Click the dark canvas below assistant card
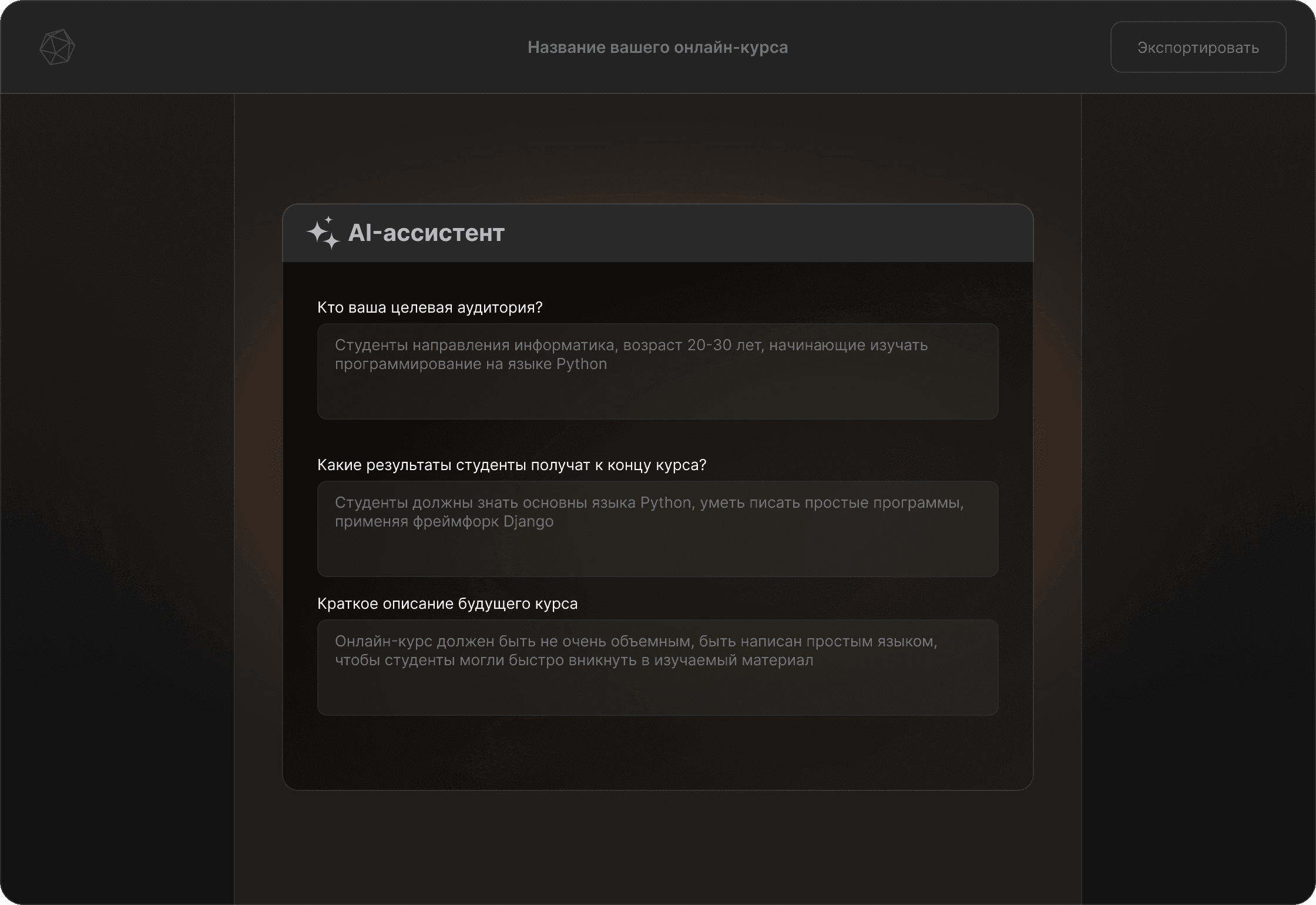The image size is (1316, 905). pos(657,846)
